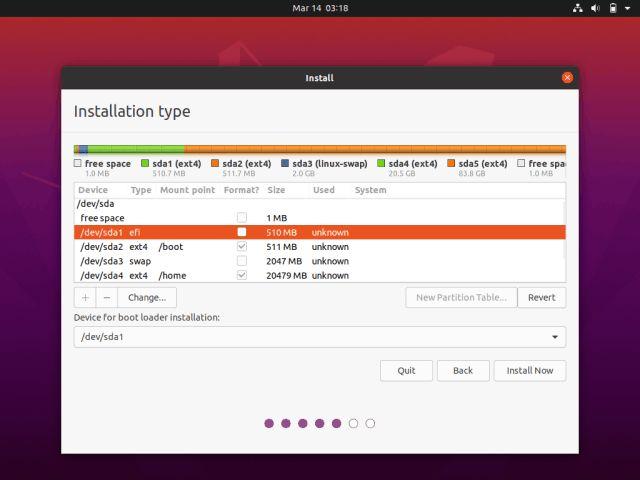Click the Format? column header
Viewport: 640px width, 480px height.
click(x=241, y=190)
